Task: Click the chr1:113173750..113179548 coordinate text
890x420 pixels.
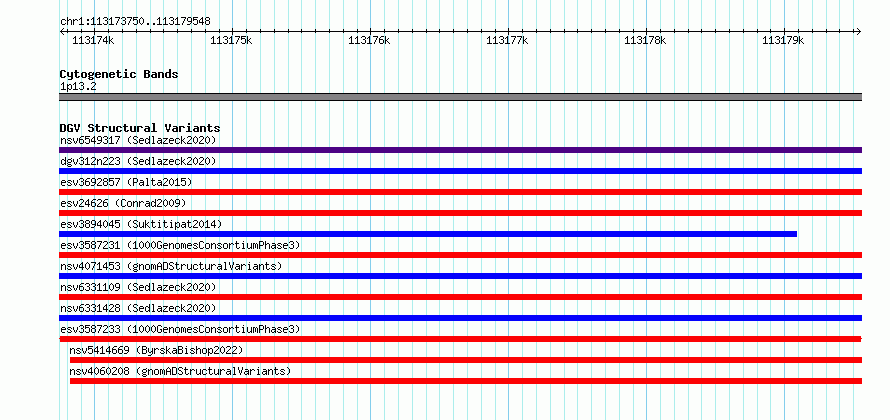Action: pos(135,22)
